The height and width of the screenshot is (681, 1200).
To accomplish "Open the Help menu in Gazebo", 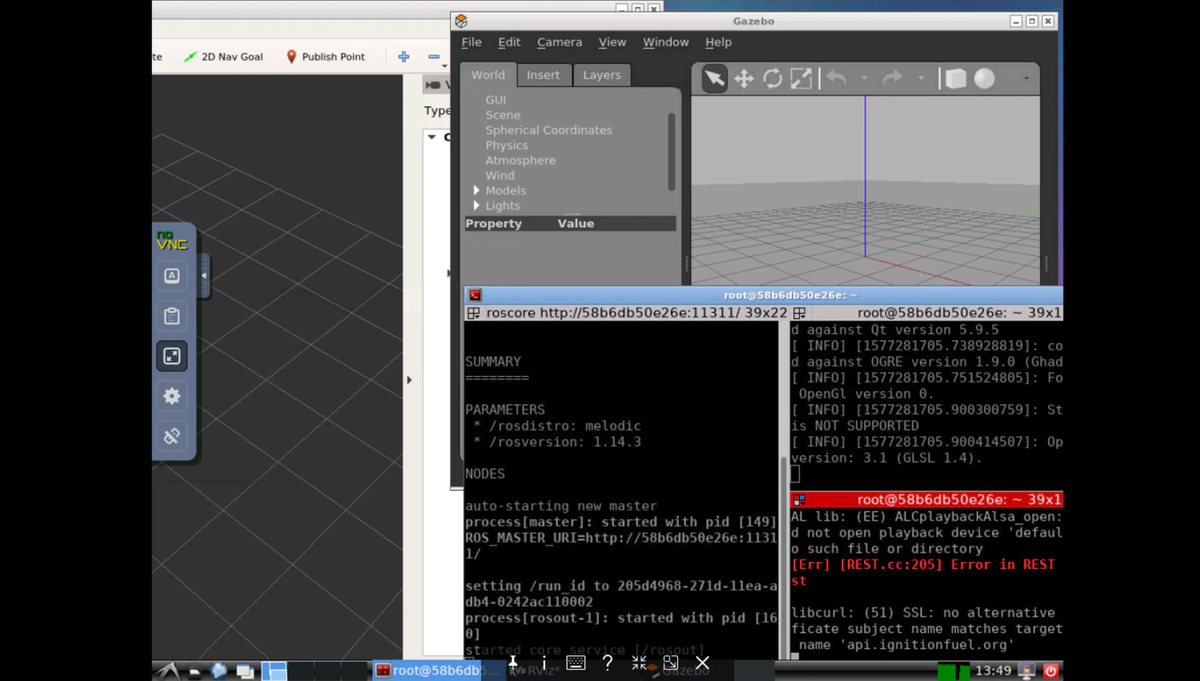I will 718,42.
